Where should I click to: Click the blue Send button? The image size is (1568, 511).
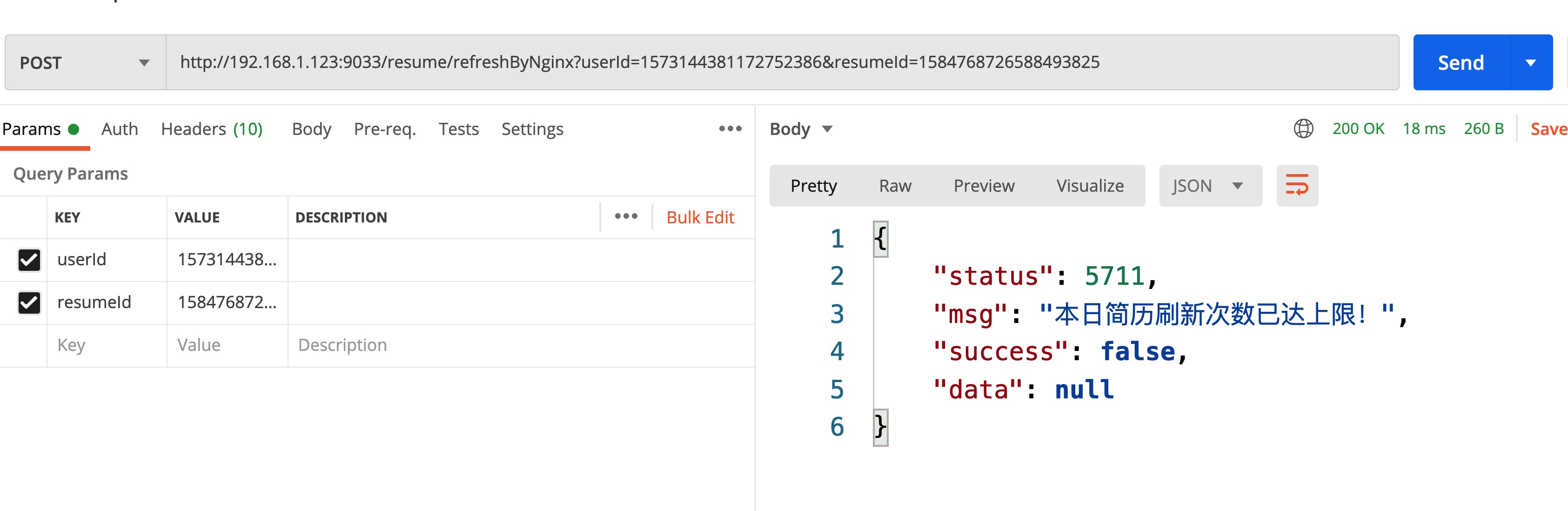(x=1461, y=63)
